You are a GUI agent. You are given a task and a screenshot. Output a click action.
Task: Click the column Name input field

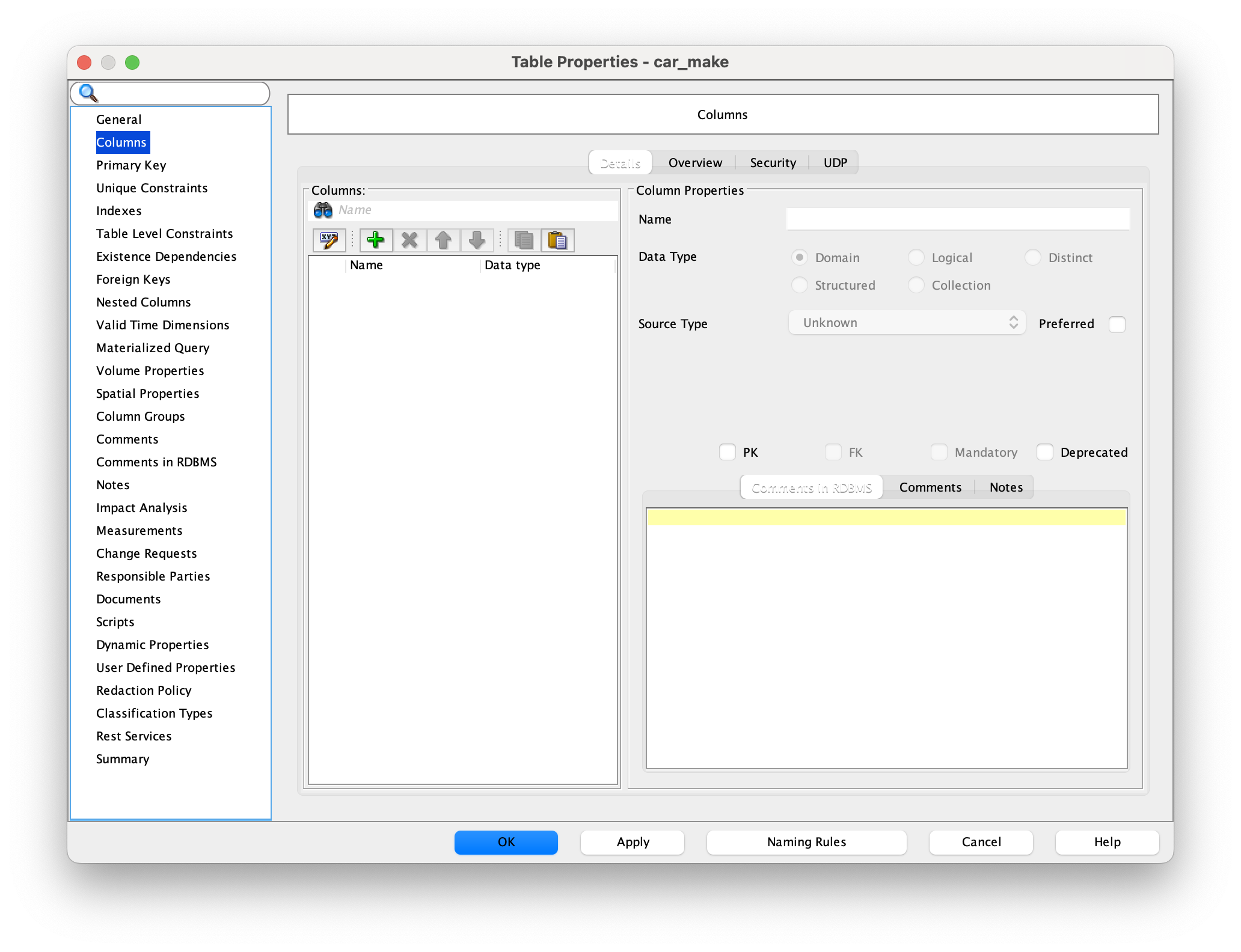pyautogui.click(x=957, y=219)
